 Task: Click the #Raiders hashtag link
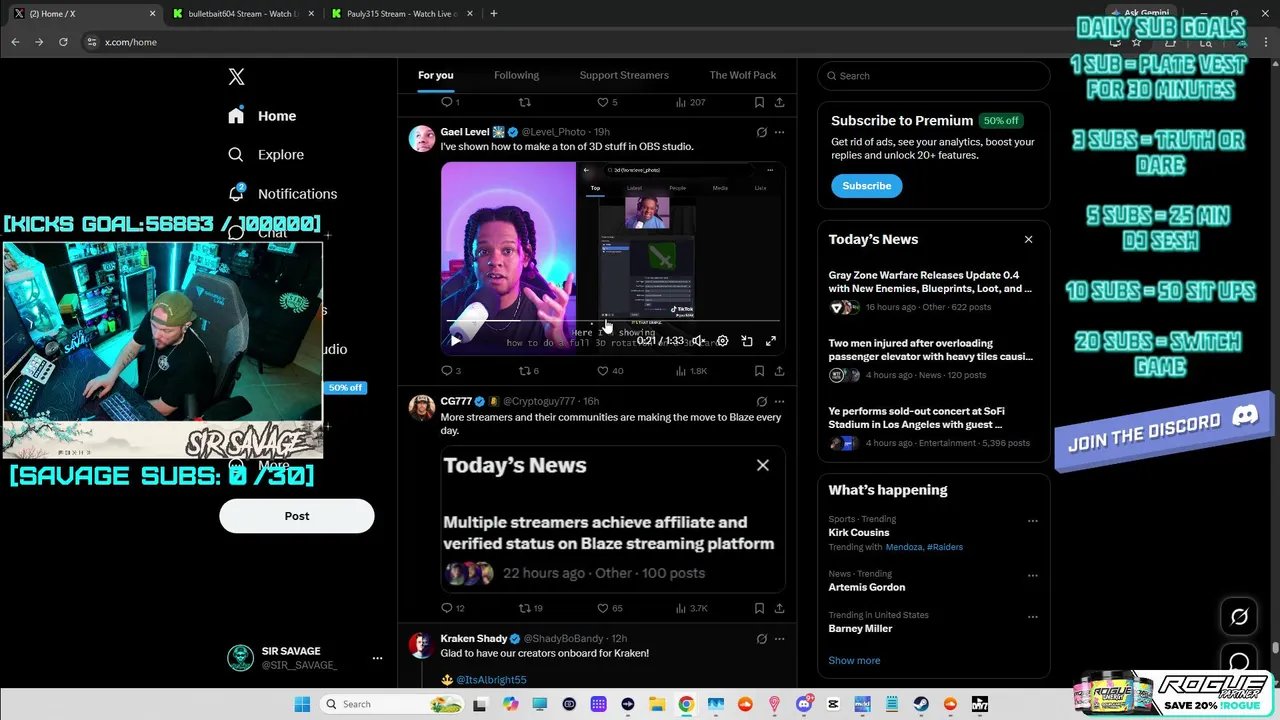945,548
